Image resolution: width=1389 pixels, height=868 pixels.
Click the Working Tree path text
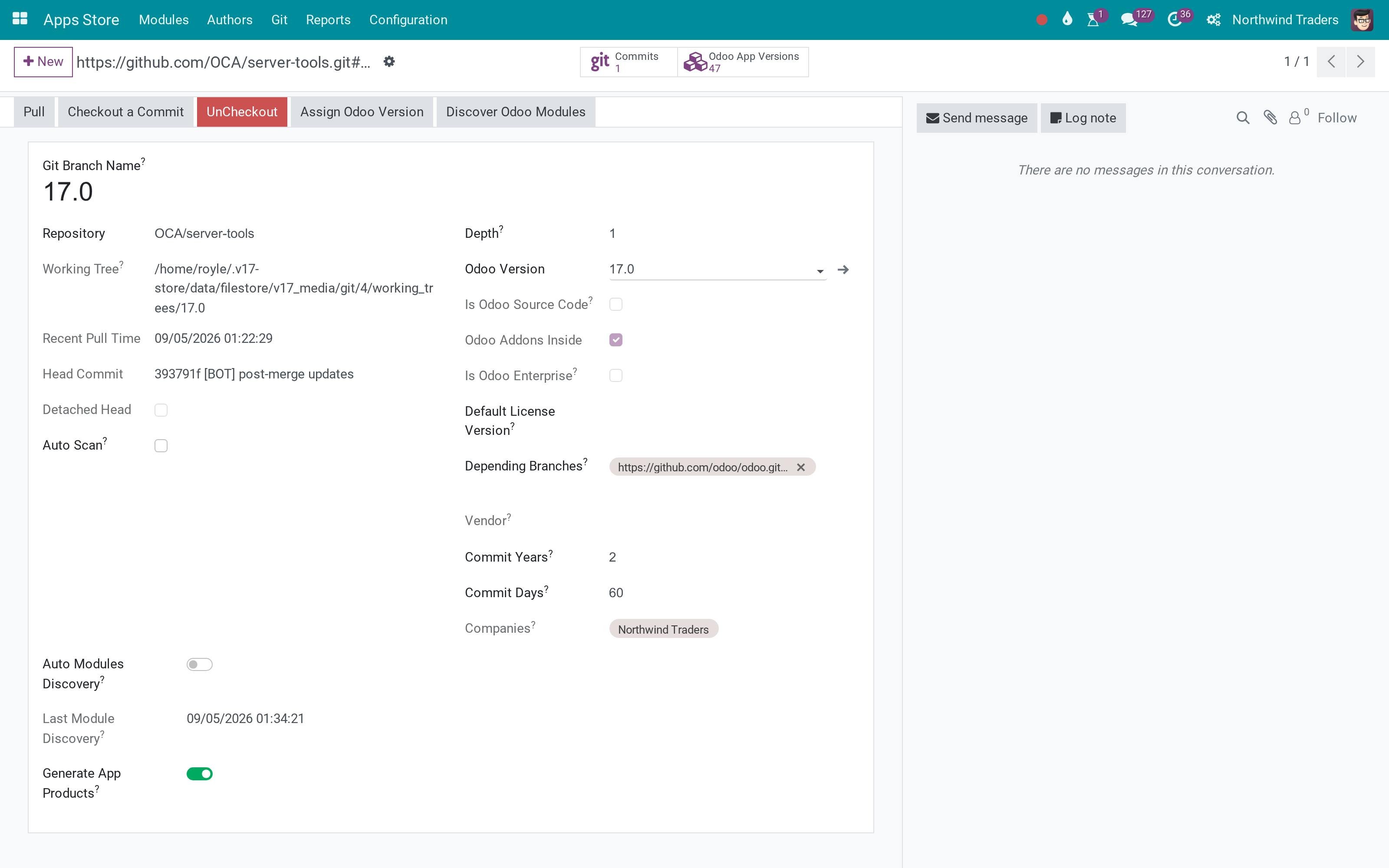pyautogui.click(x=293, y=288)
